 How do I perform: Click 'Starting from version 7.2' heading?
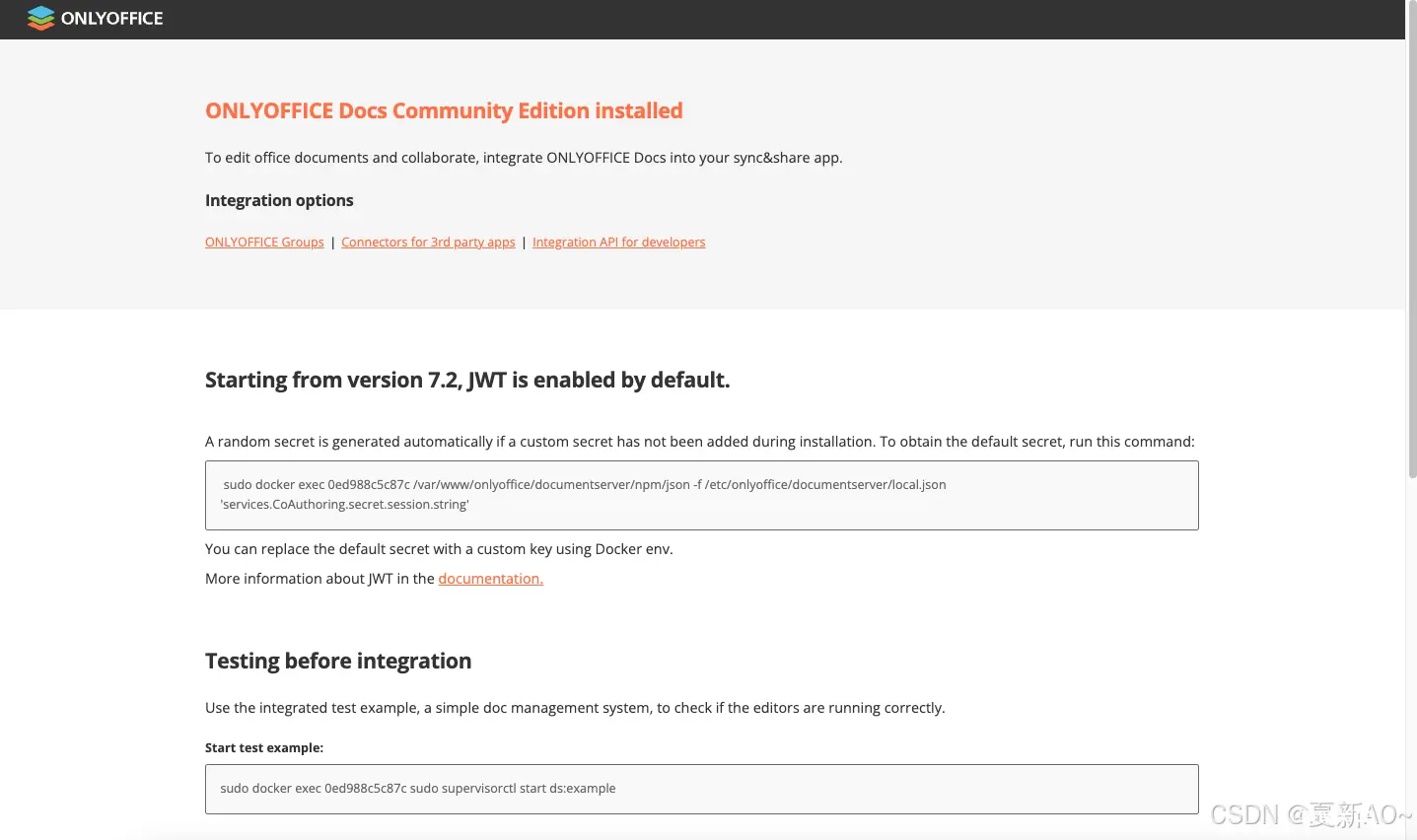point(467,380)
